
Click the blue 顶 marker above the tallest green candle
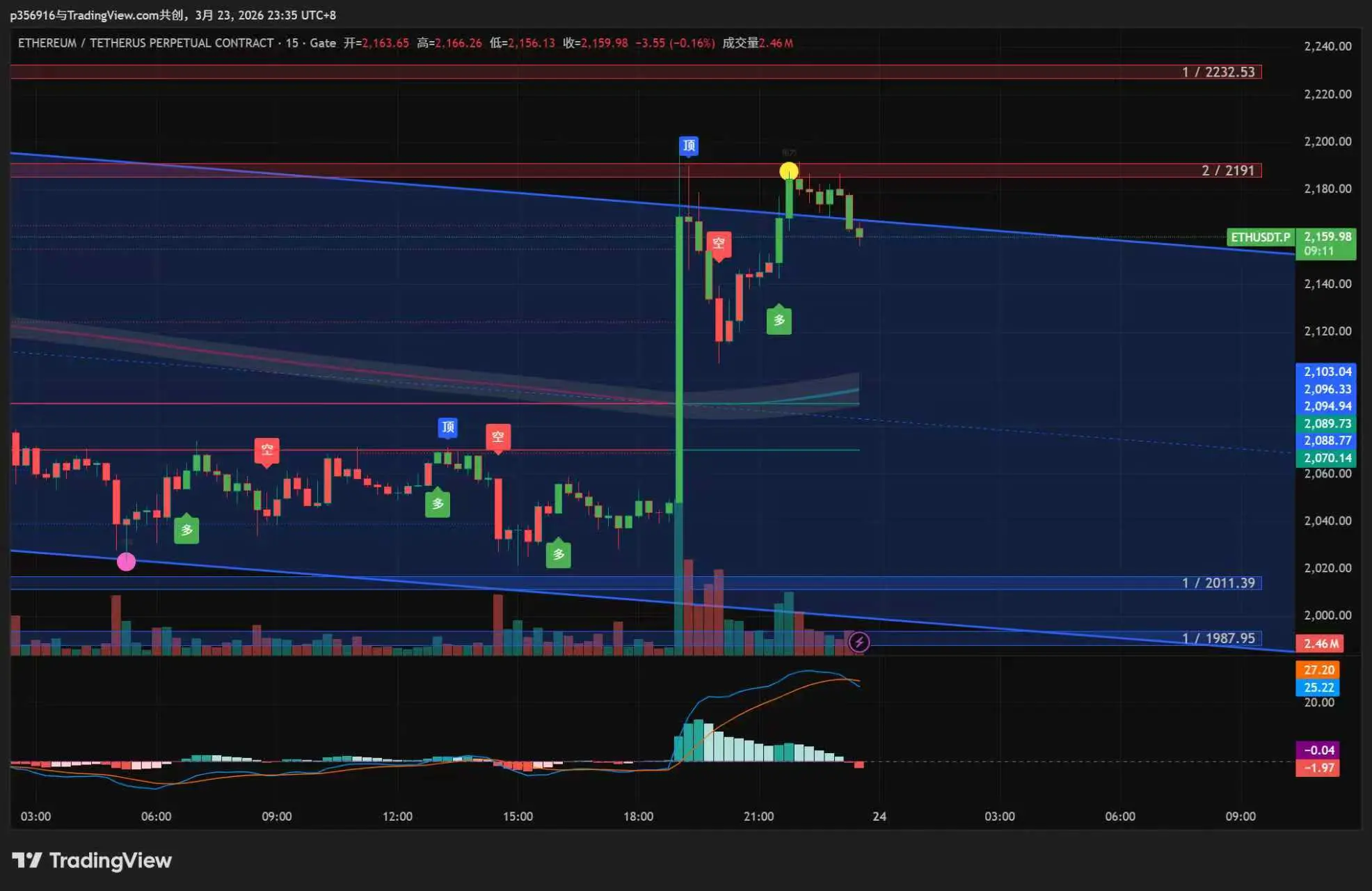point(689,145)
